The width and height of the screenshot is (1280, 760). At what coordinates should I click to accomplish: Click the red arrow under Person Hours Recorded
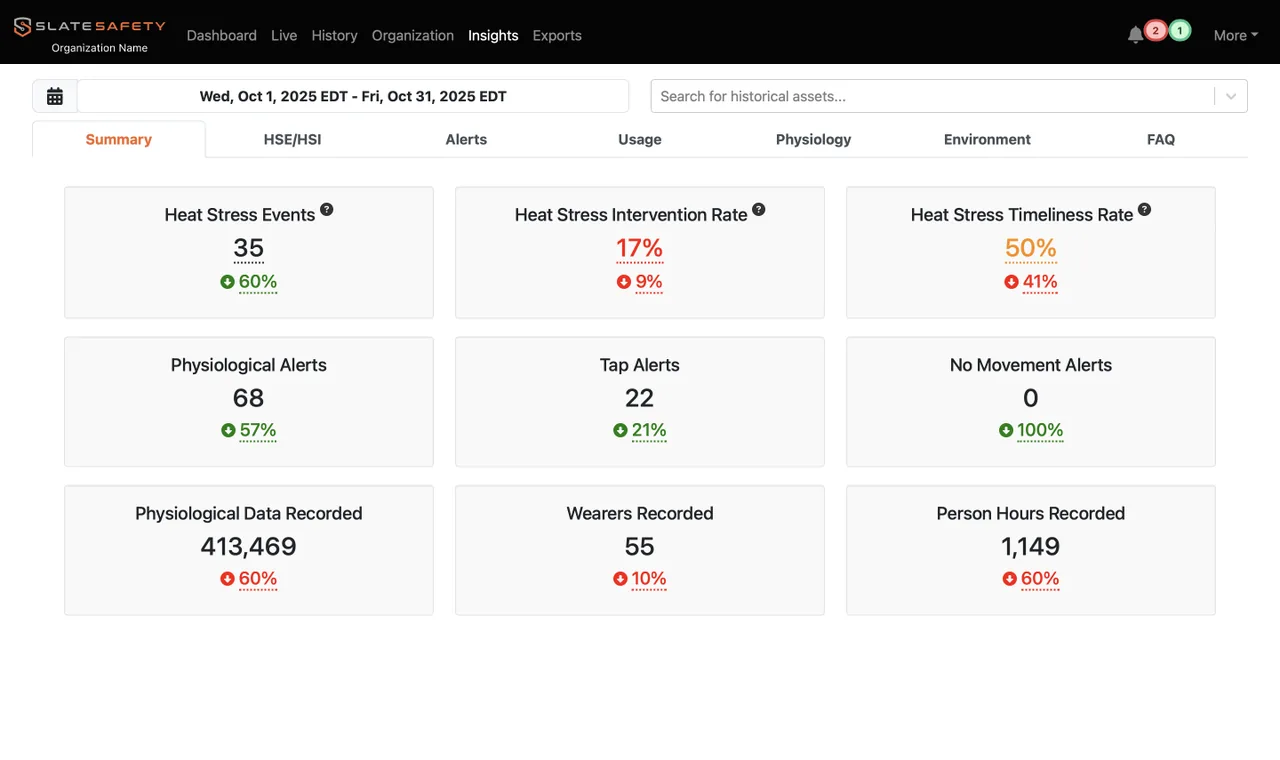coord(1009,579)
